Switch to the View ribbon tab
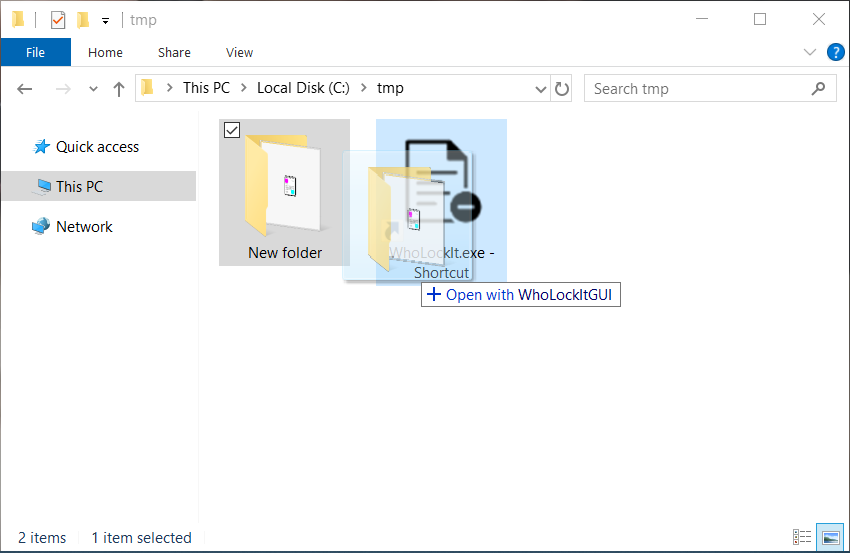This screenshot has width=850, height=553. click(239, 53)
